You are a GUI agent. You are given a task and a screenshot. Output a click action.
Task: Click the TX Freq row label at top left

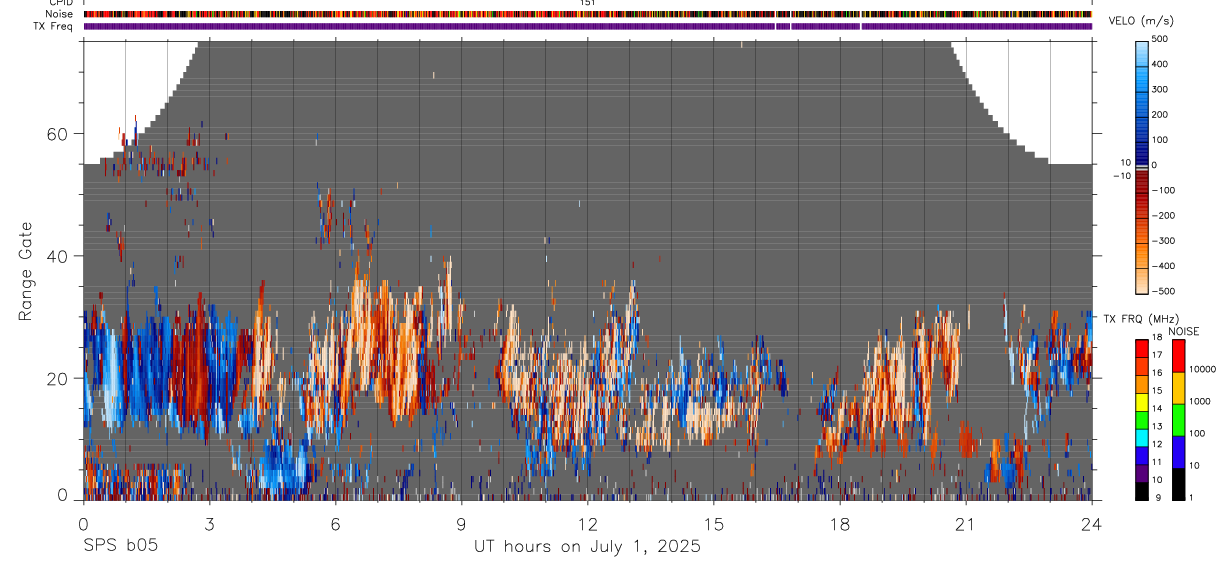coord(54,26)
